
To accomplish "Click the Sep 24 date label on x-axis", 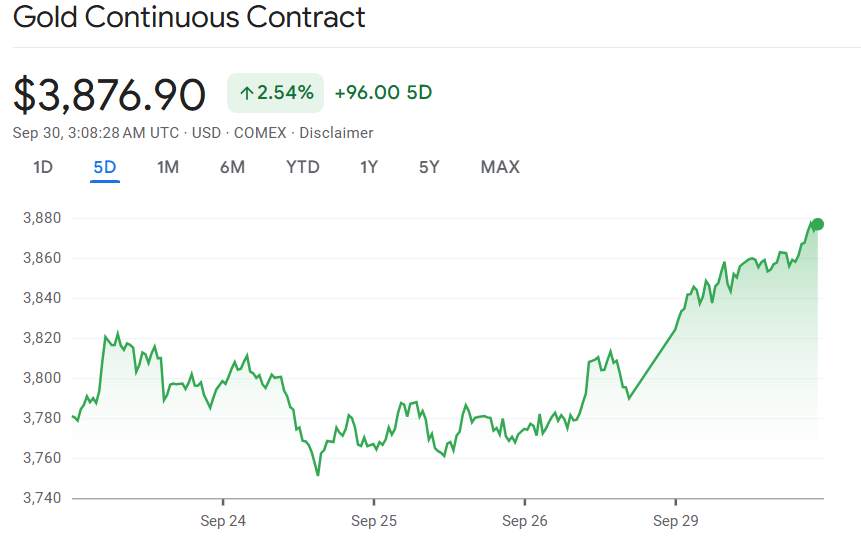I will (223, 521).
